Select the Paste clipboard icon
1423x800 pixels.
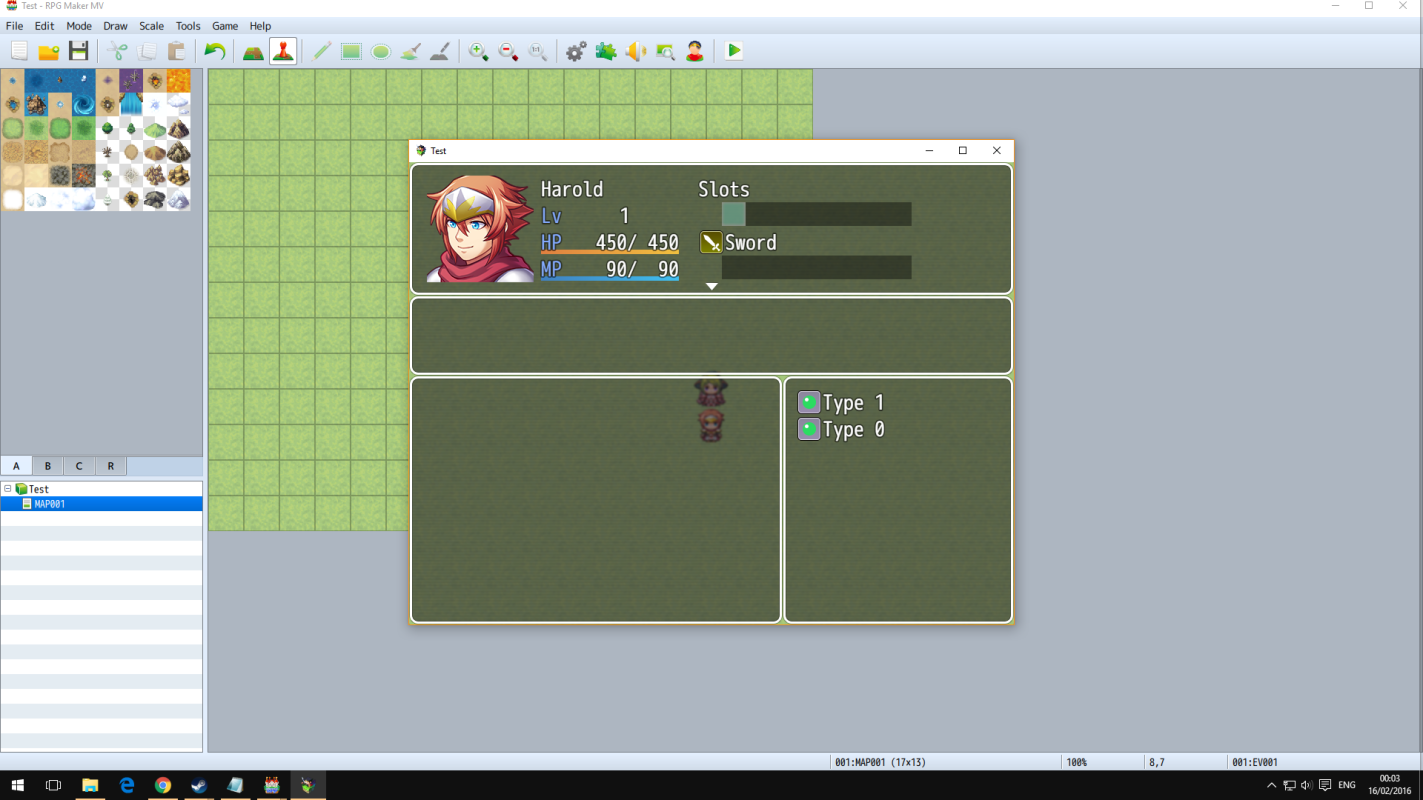coord(176,51)
